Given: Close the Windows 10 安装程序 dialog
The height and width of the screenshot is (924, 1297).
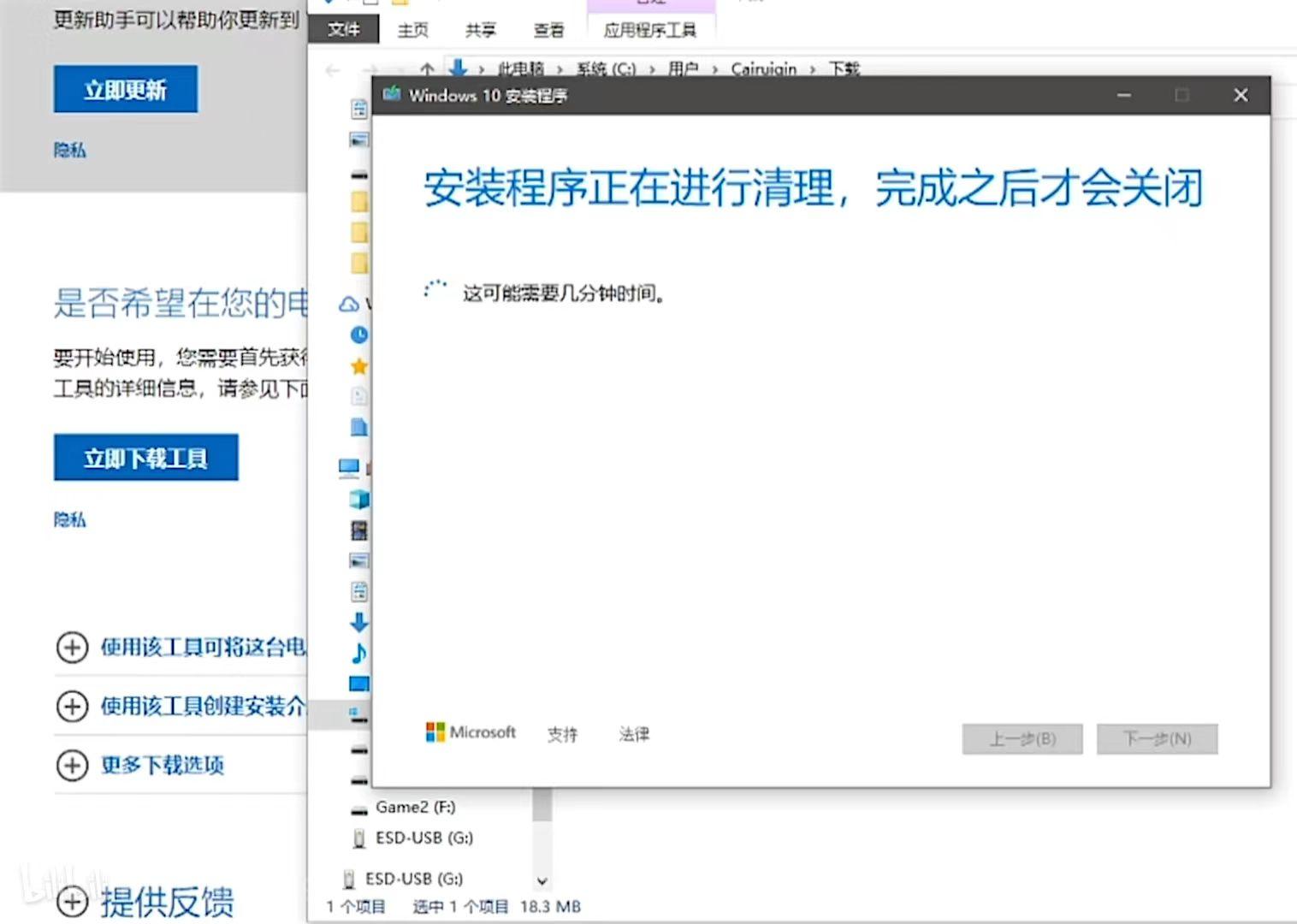Looking at the screenshot, I should (x=1241, y=95).
